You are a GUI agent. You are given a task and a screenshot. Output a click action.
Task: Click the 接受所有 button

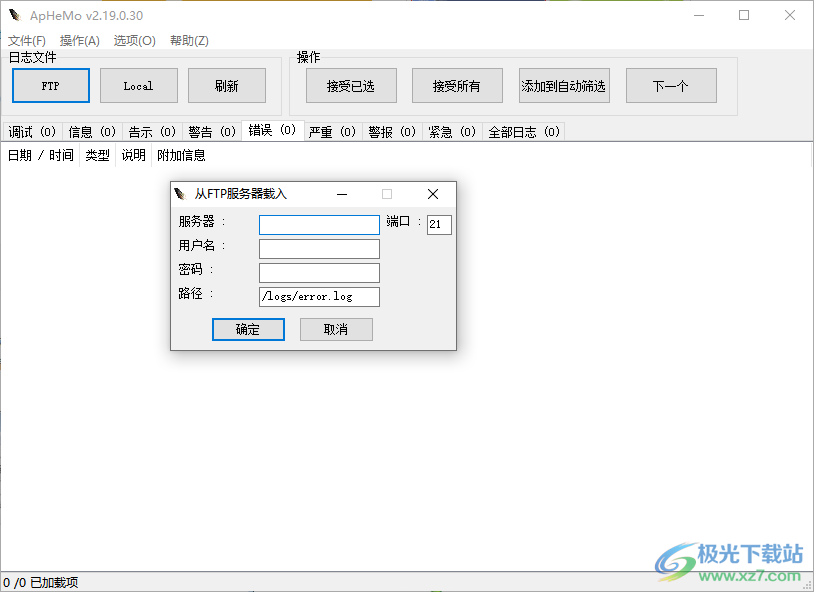(457, 86)
